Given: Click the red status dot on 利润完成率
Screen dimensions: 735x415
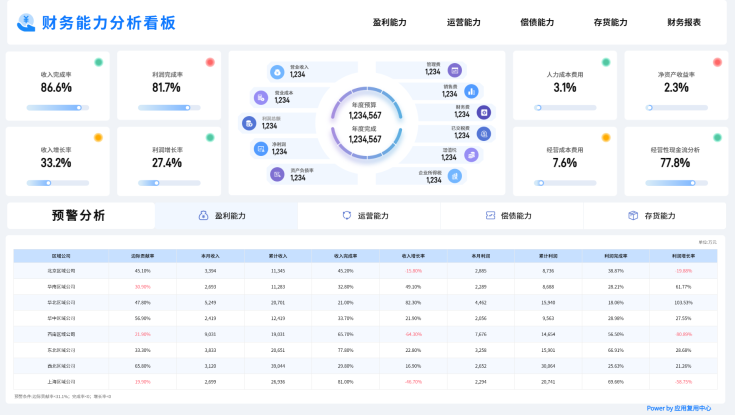Looking at the screenshot, I should 210,62.
